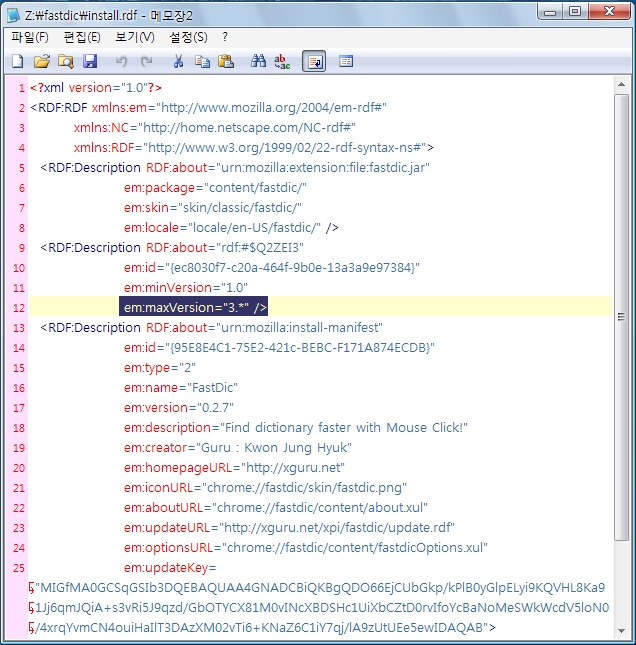
Task: Click the xmlns:RDF w3.org line
Action: [x=254, y=148]
